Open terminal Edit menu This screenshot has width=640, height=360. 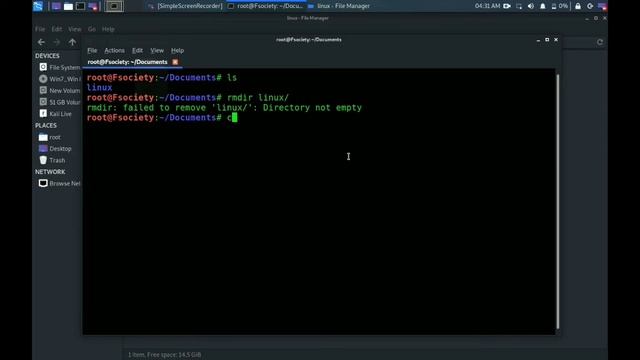pos(137,51)
